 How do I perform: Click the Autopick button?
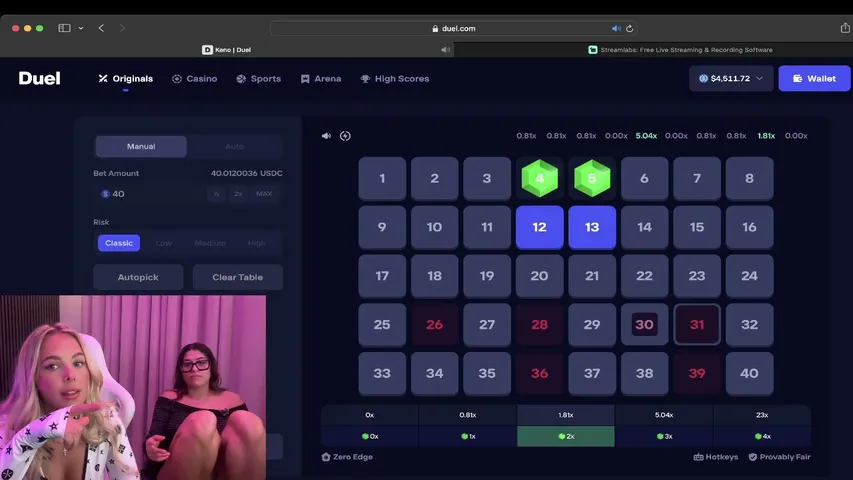(138, 277)
